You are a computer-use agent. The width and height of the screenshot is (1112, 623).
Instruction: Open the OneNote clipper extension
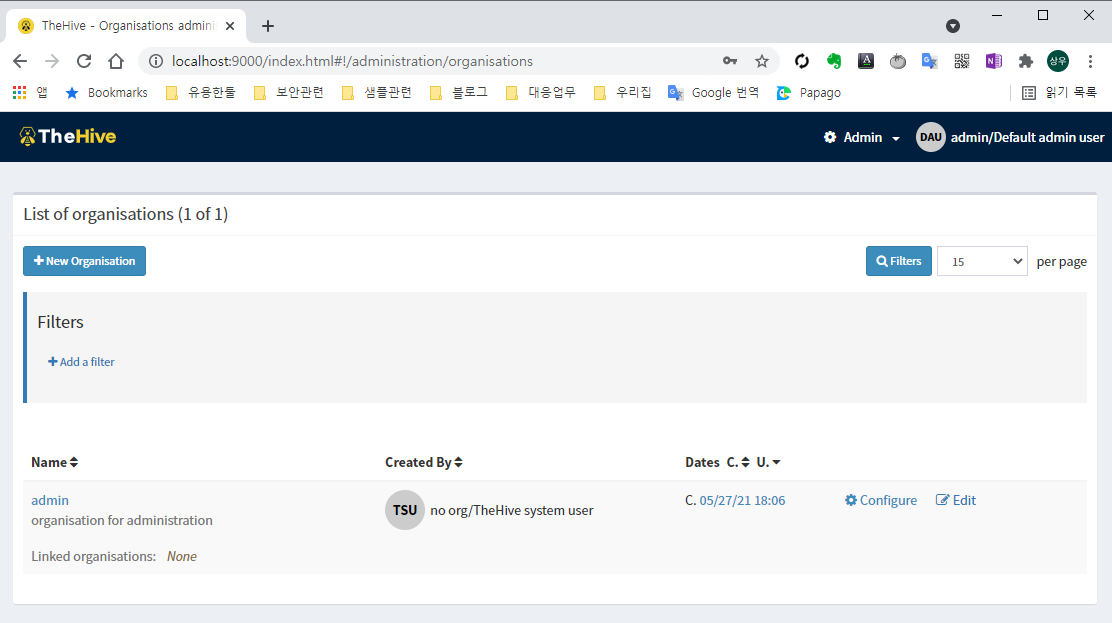994,61
